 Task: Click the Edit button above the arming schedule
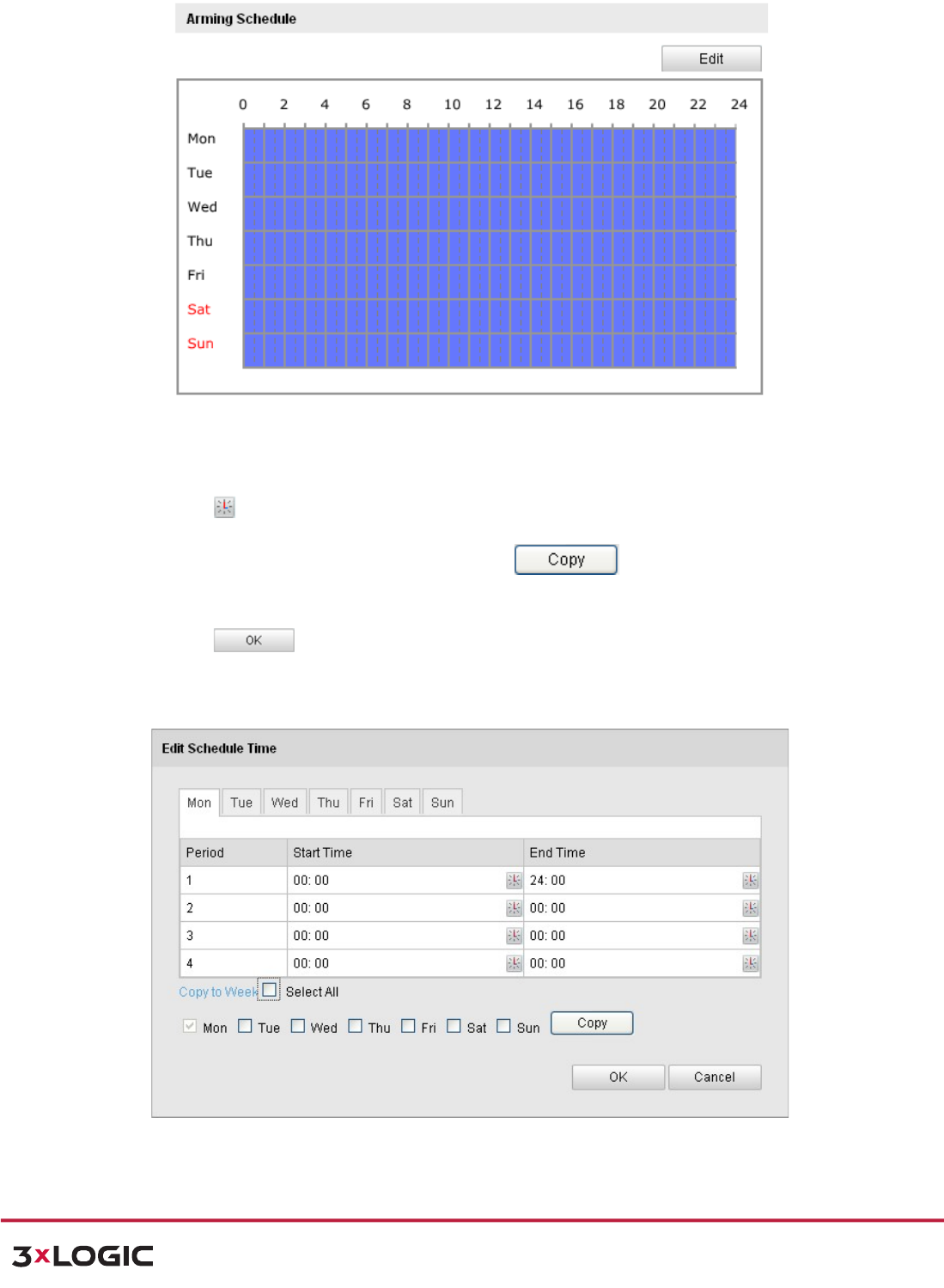(x=711, y=58)
